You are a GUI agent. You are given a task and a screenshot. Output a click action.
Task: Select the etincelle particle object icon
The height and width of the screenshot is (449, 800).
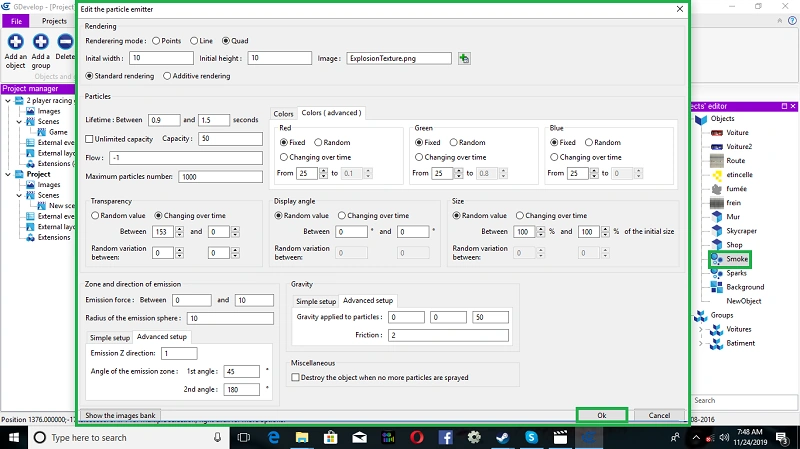coord(717,175)
